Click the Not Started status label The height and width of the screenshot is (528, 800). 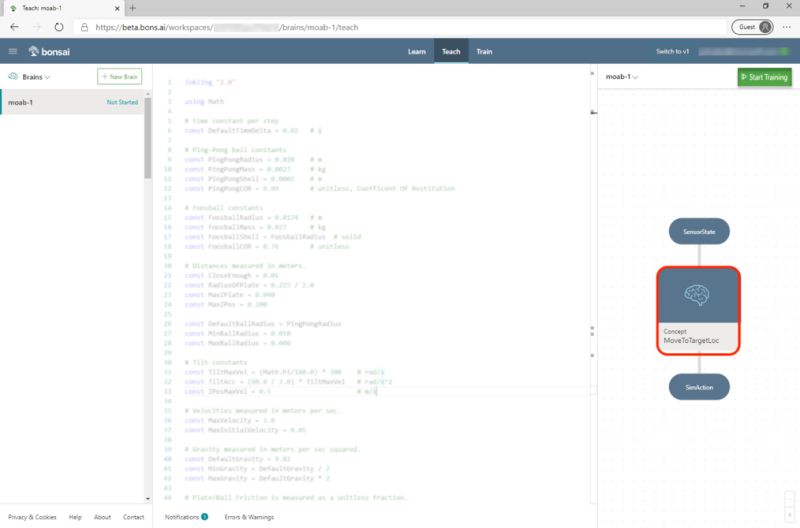coord(122,102)
